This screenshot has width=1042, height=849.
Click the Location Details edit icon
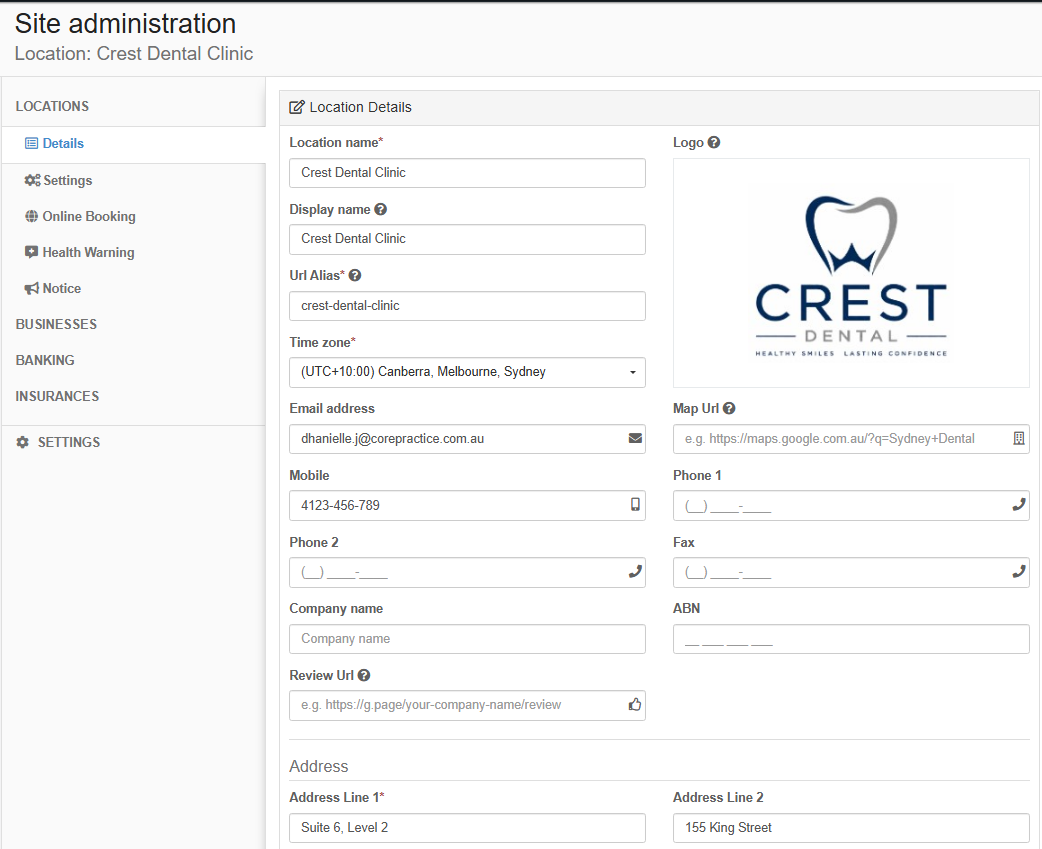[297, 107]
